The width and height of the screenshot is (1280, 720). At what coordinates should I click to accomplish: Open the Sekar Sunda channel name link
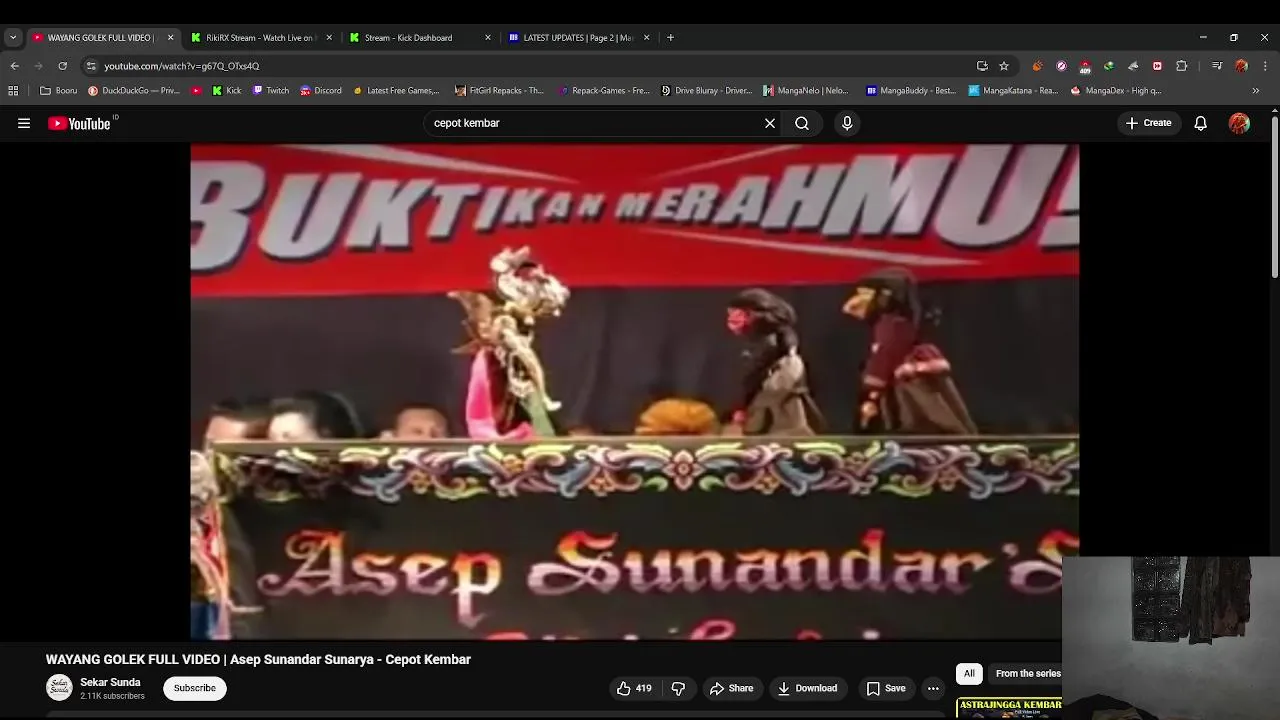click(110, 682)
